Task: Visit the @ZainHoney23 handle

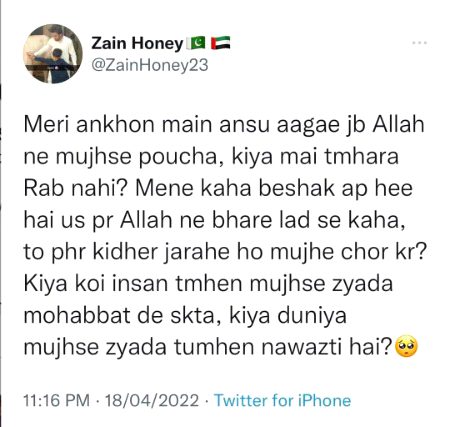Action: pyautogui.click(x=150, y=65)
